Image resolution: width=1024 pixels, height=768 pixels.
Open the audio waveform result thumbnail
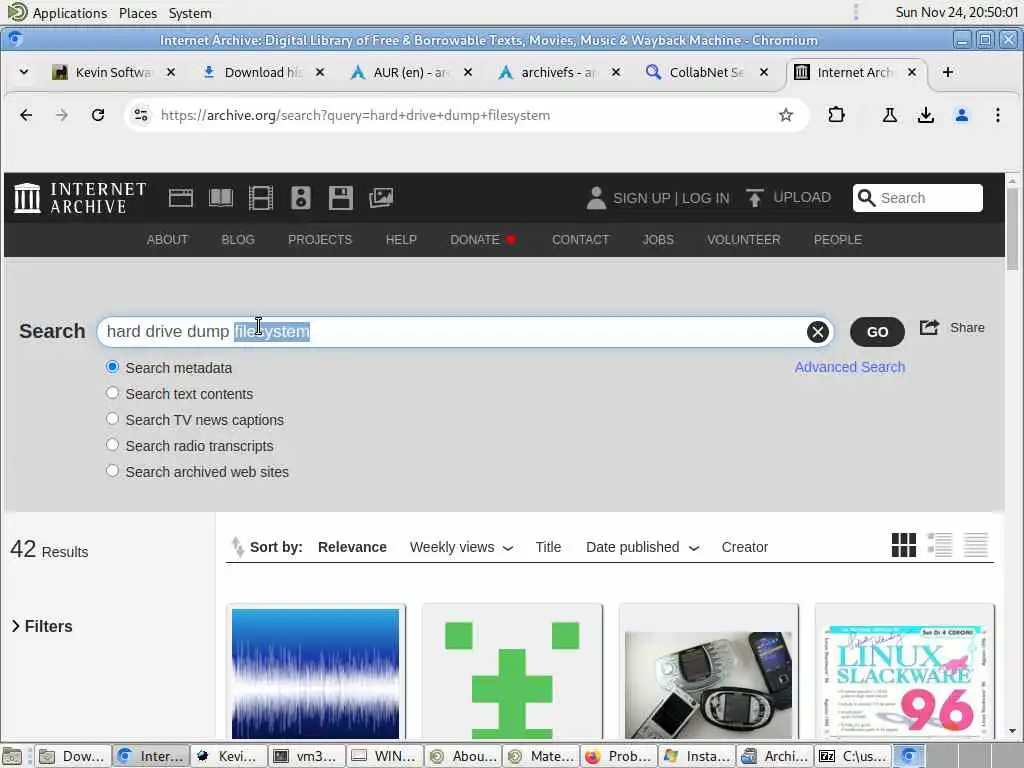click(315, 673)
